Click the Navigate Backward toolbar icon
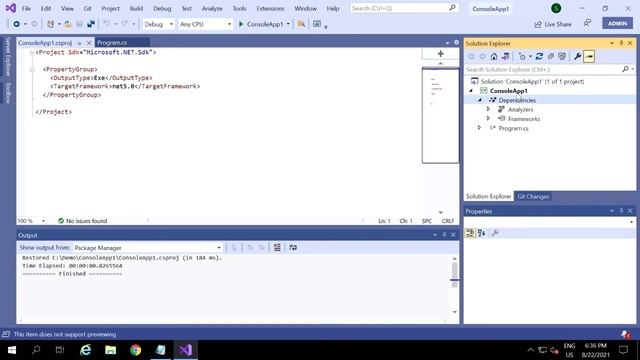640x360 pixels. point(17,24)
